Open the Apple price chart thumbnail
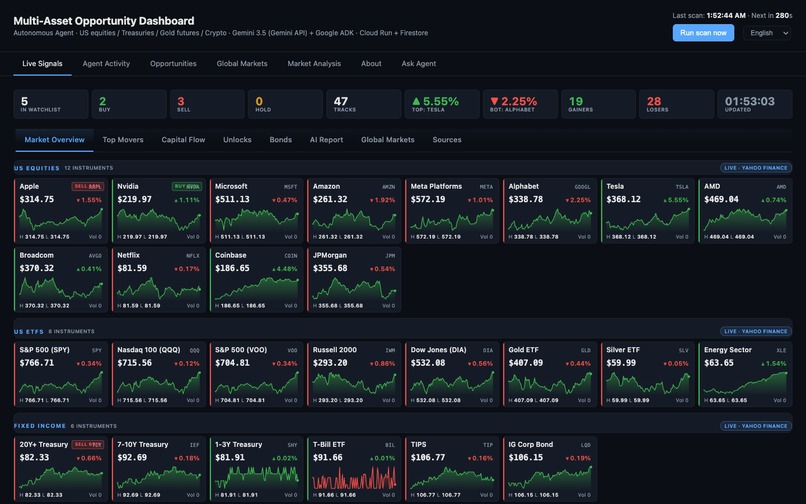This screenshot has width=806, height=504. pos(61,220)
